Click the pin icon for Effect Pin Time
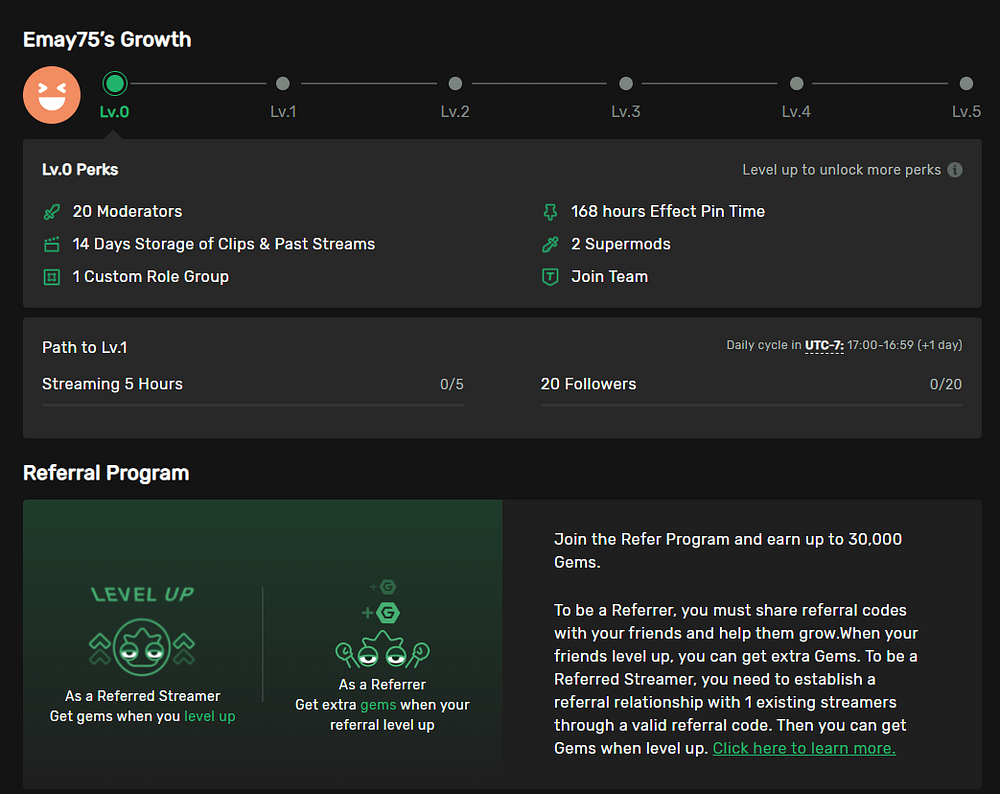 tap(550, 212)
